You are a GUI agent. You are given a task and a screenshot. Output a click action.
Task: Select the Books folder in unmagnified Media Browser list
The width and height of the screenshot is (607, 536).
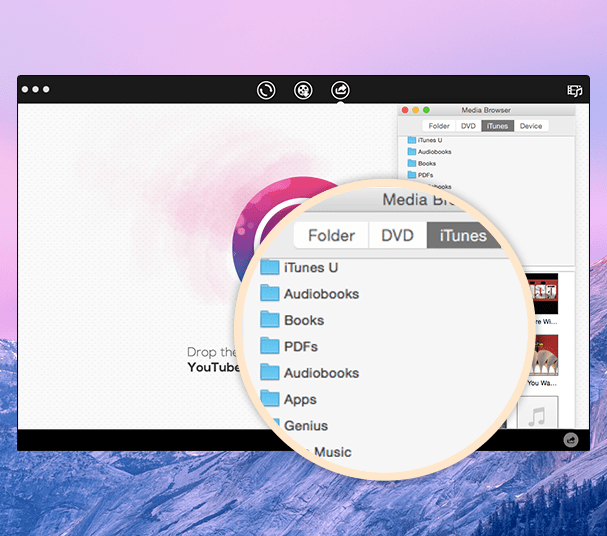click(x=422, y=163)
